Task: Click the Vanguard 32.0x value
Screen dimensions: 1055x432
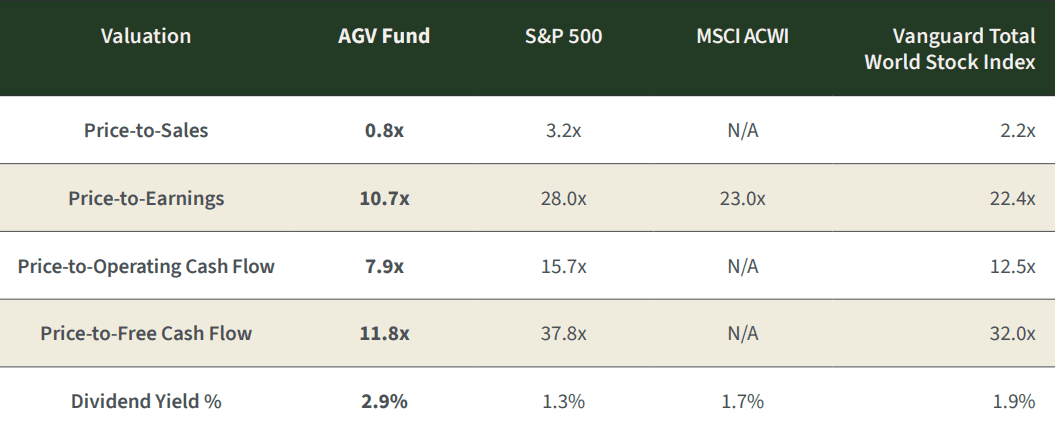Action: 1012,334
